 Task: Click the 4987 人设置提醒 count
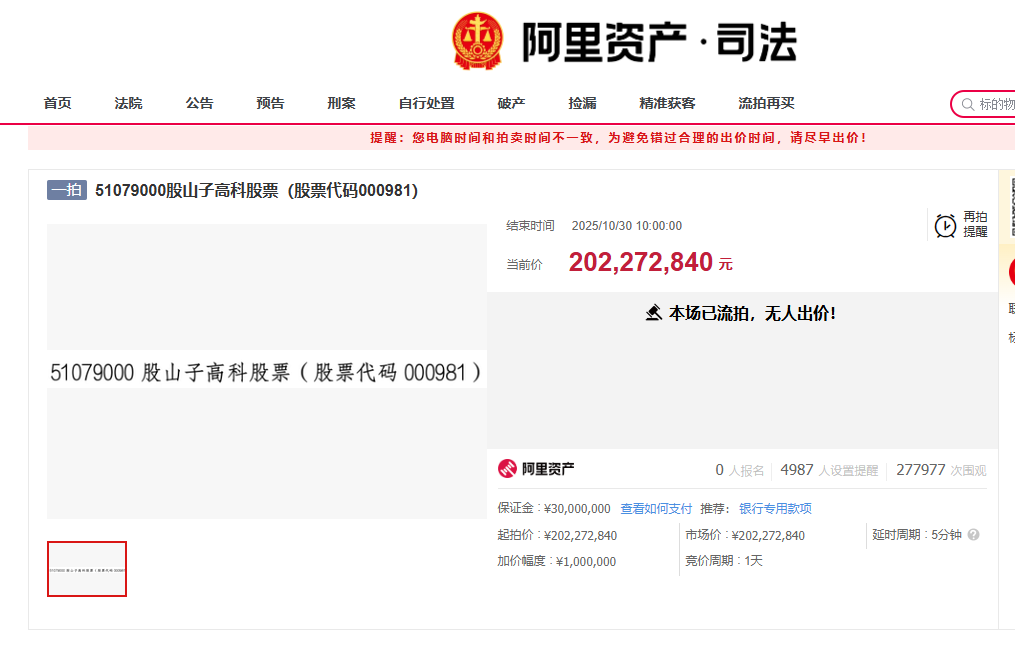click(829, 470)
